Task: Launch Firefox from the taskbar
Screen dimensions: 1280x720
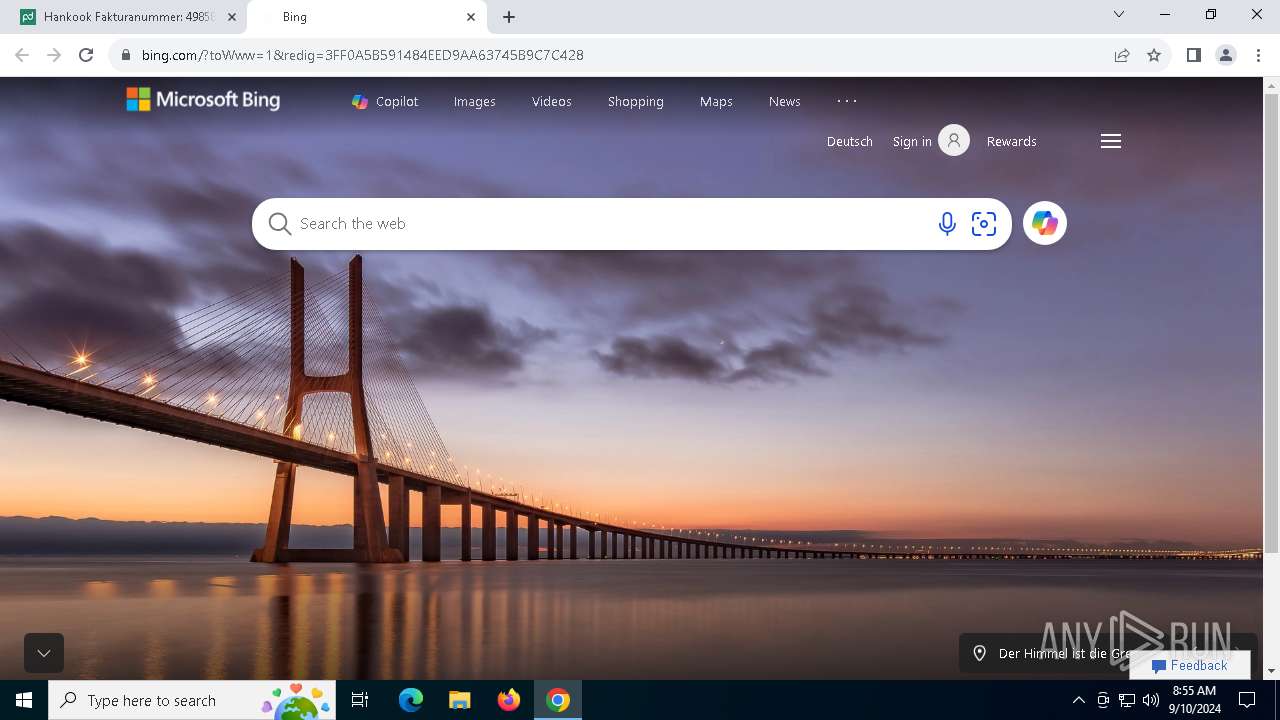Action: pos(509,700)
